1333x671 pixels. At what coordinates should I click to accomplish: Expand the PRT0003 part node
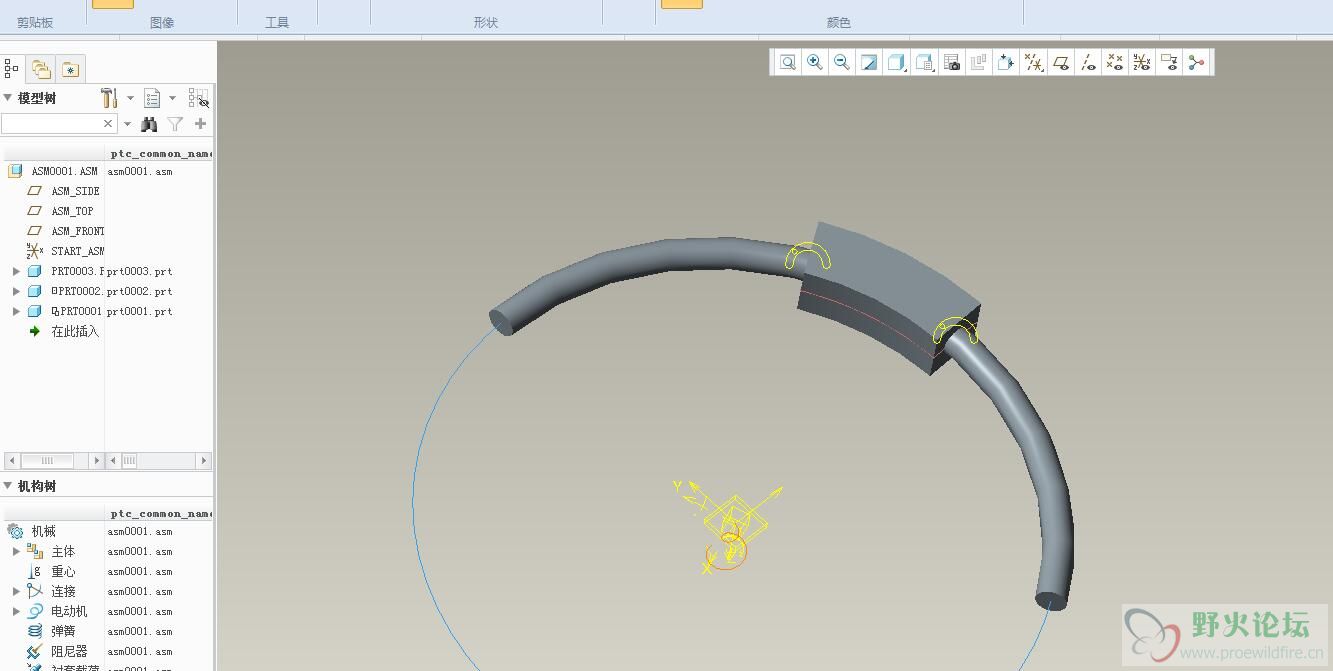coord(16,271)
